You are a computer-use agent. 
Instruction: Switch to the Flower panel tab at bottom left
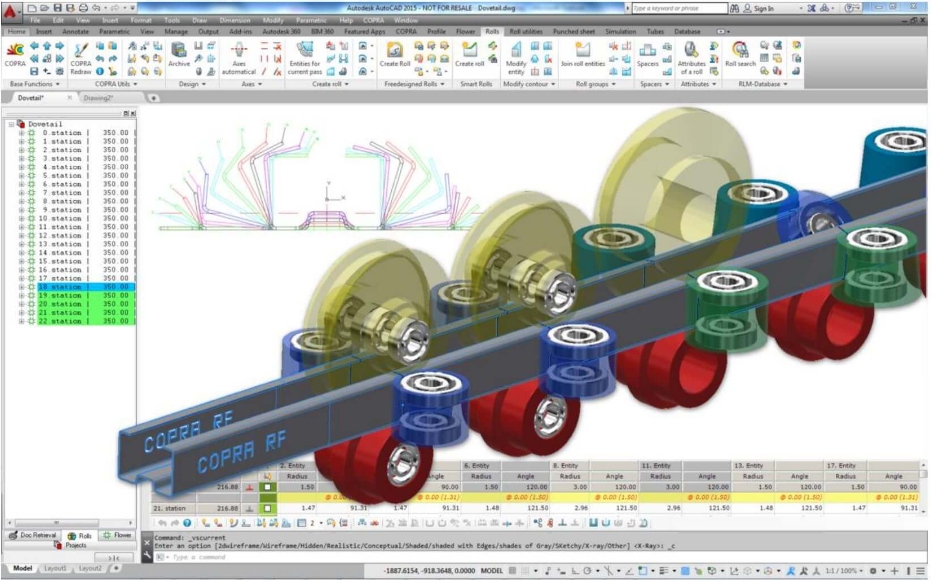pyautogui.click(x=117, y=535)
